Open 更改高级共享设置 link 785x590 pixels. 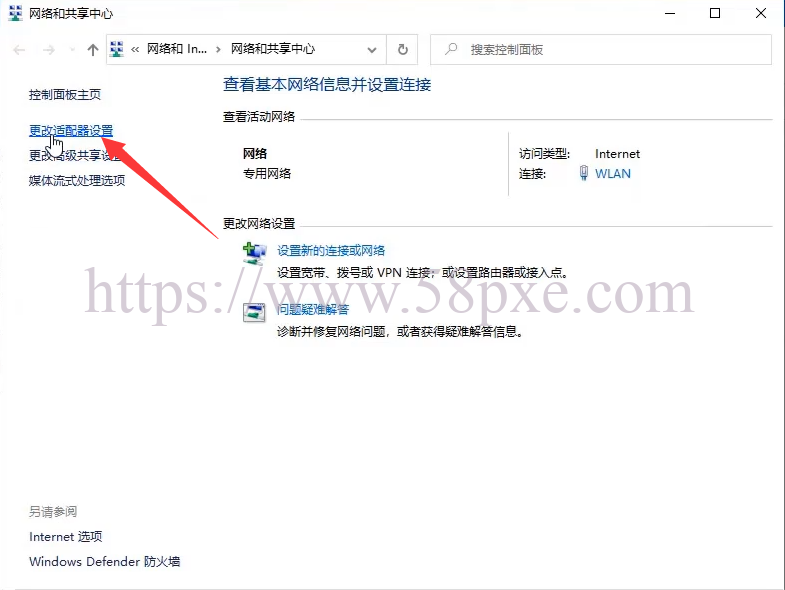pyautogui.click(x=75, y=156)
